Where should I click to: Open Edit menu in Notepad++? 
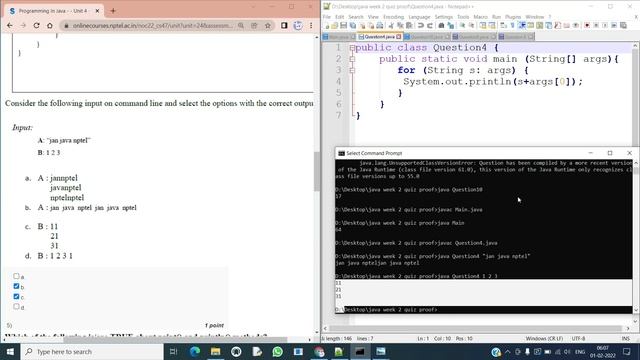coord(340,17)
